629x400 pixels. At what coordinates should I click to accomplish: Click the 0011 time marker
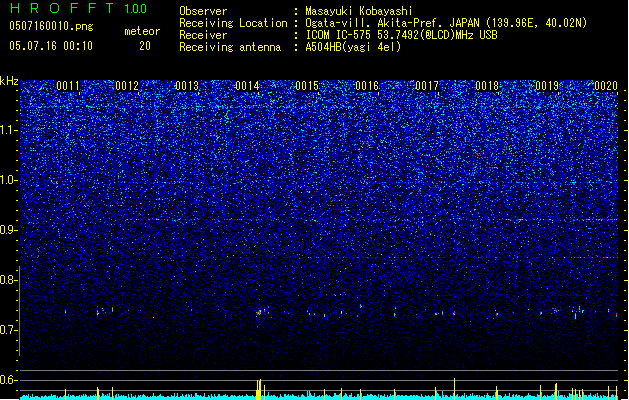point(68,86)
